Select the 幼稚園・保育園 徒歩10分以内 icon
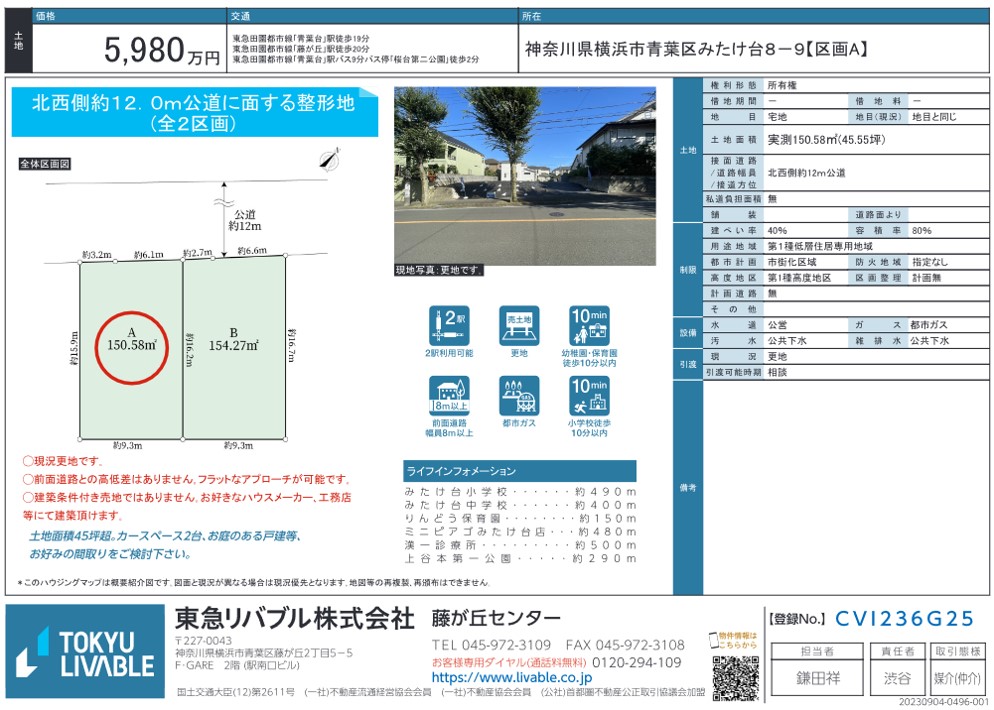 [589, 327]
